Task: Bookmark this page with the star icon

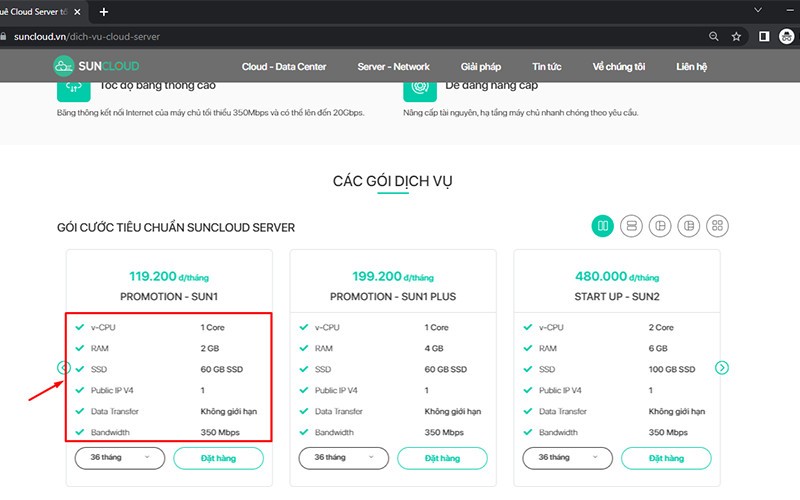Action: point(736,36)
